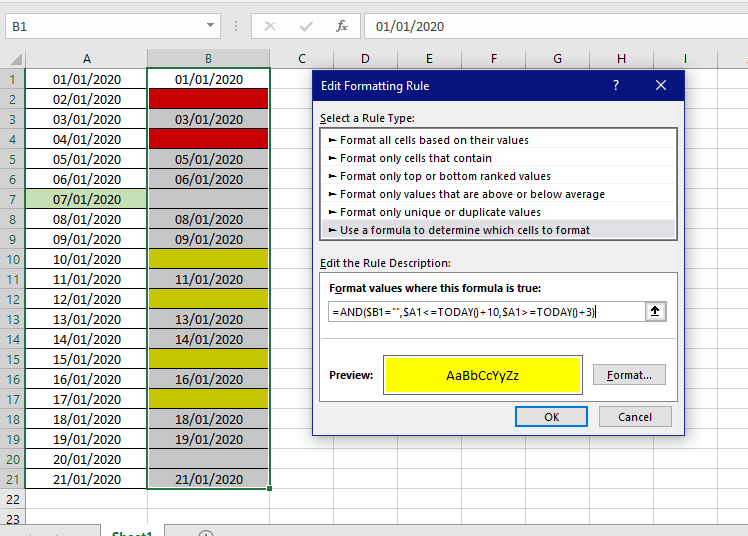Click grey empty cell B20
Image resolution: width=748 pixels, height=536 pixels.
click(208, 459)
